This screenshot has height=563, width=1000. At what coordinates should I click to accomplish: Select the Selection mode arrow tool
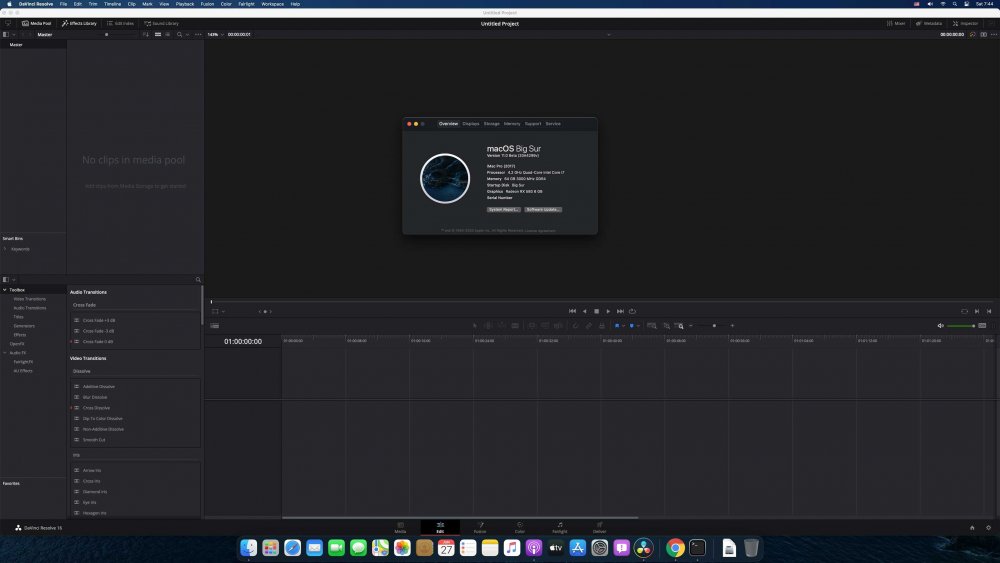tap(474, 326)
